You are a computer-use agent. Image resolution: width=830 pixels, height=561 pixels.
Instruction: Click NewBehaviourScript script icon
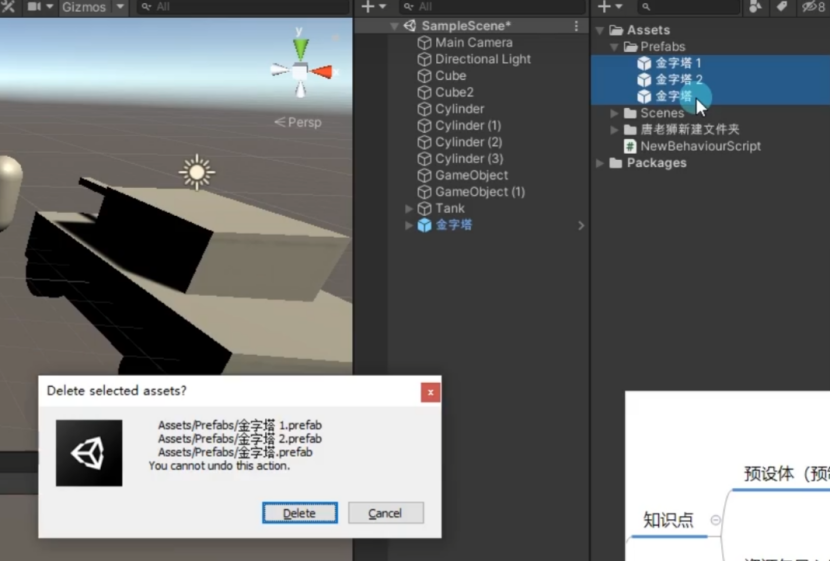coord(630,146)
